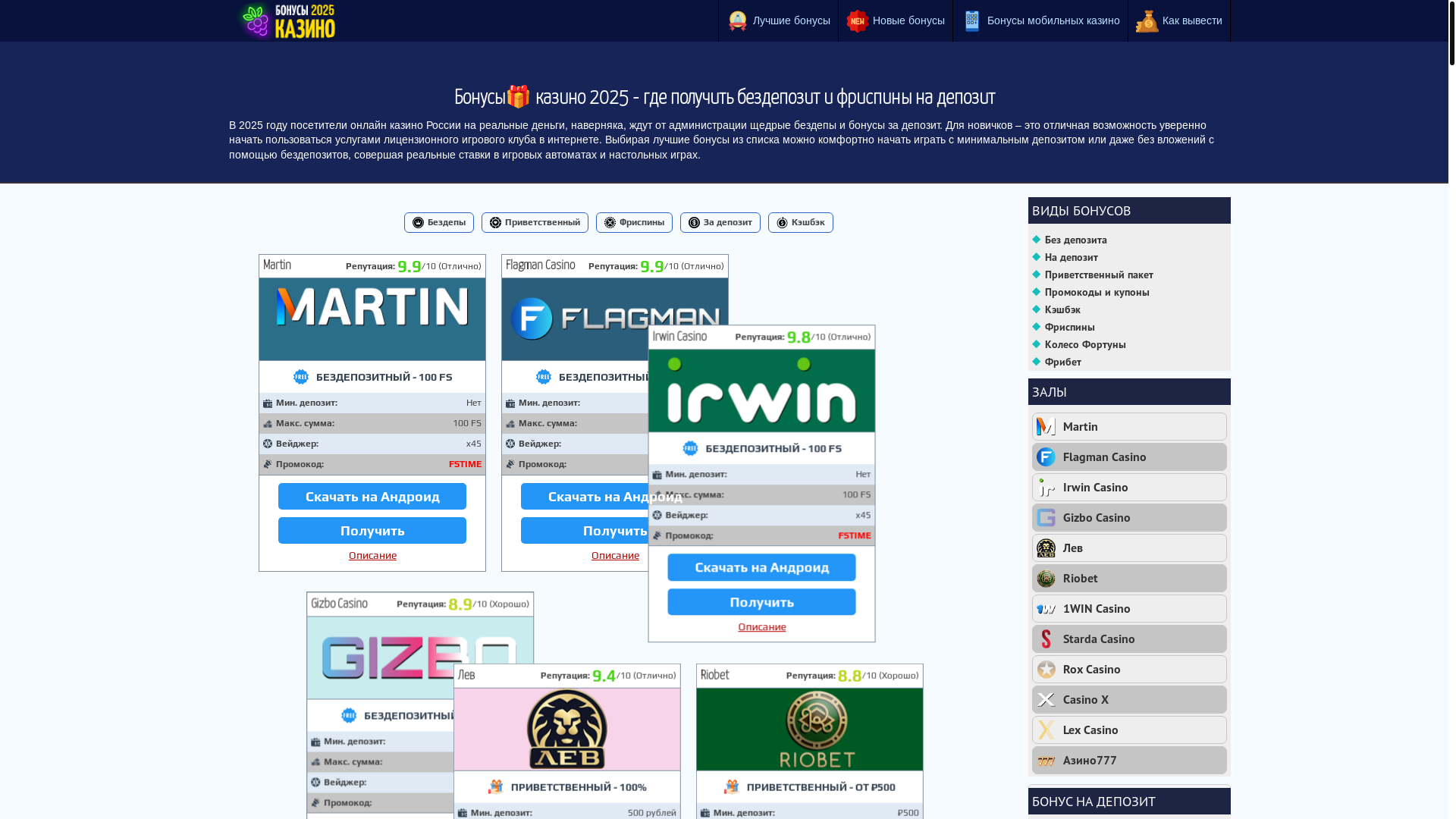Click FSTIME promo code in Irwin card
The image size is (1456, 819).
coord(855,535)
